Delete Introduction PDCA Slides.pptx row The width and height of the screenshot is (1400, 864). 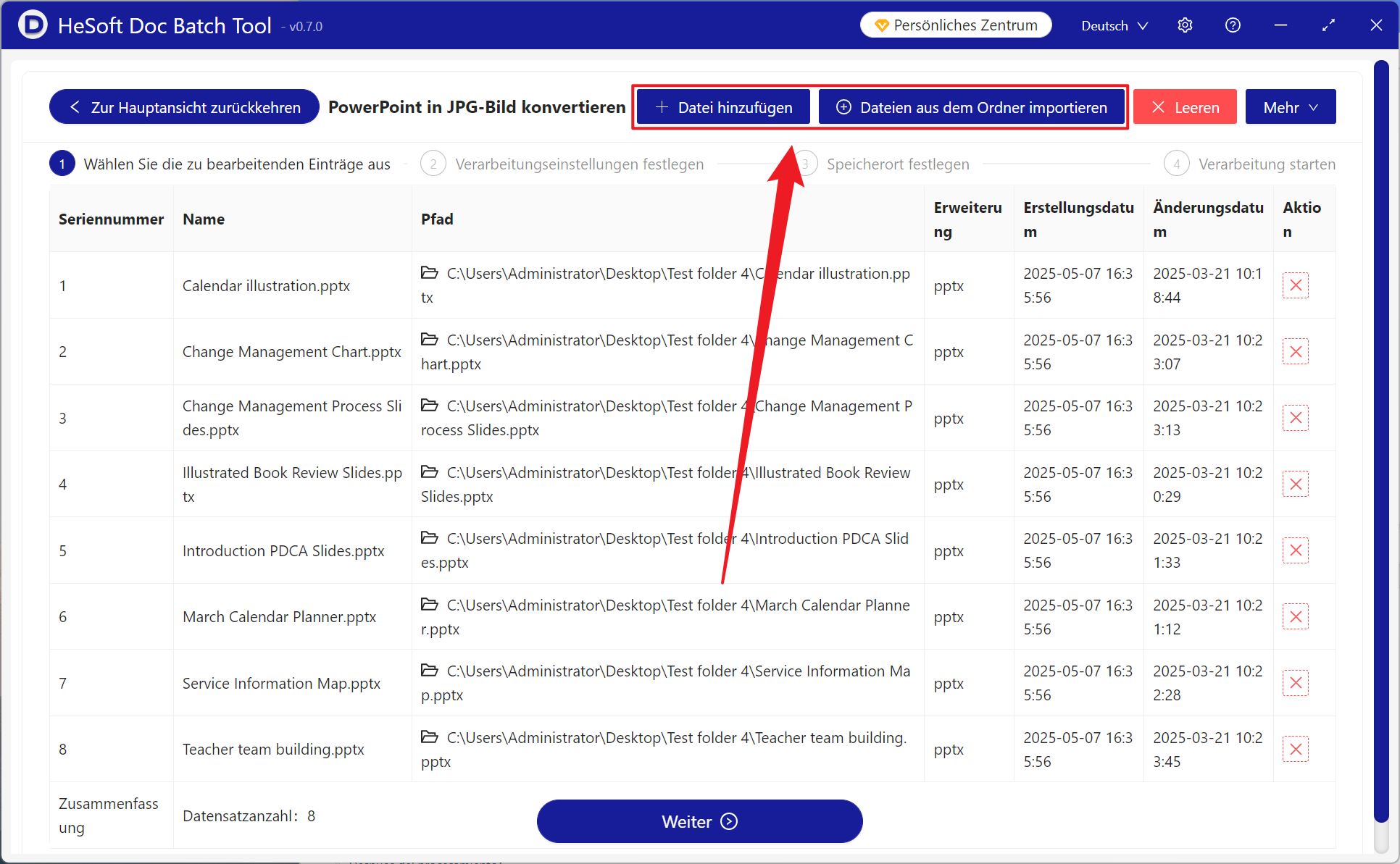tap(1295, 550)
